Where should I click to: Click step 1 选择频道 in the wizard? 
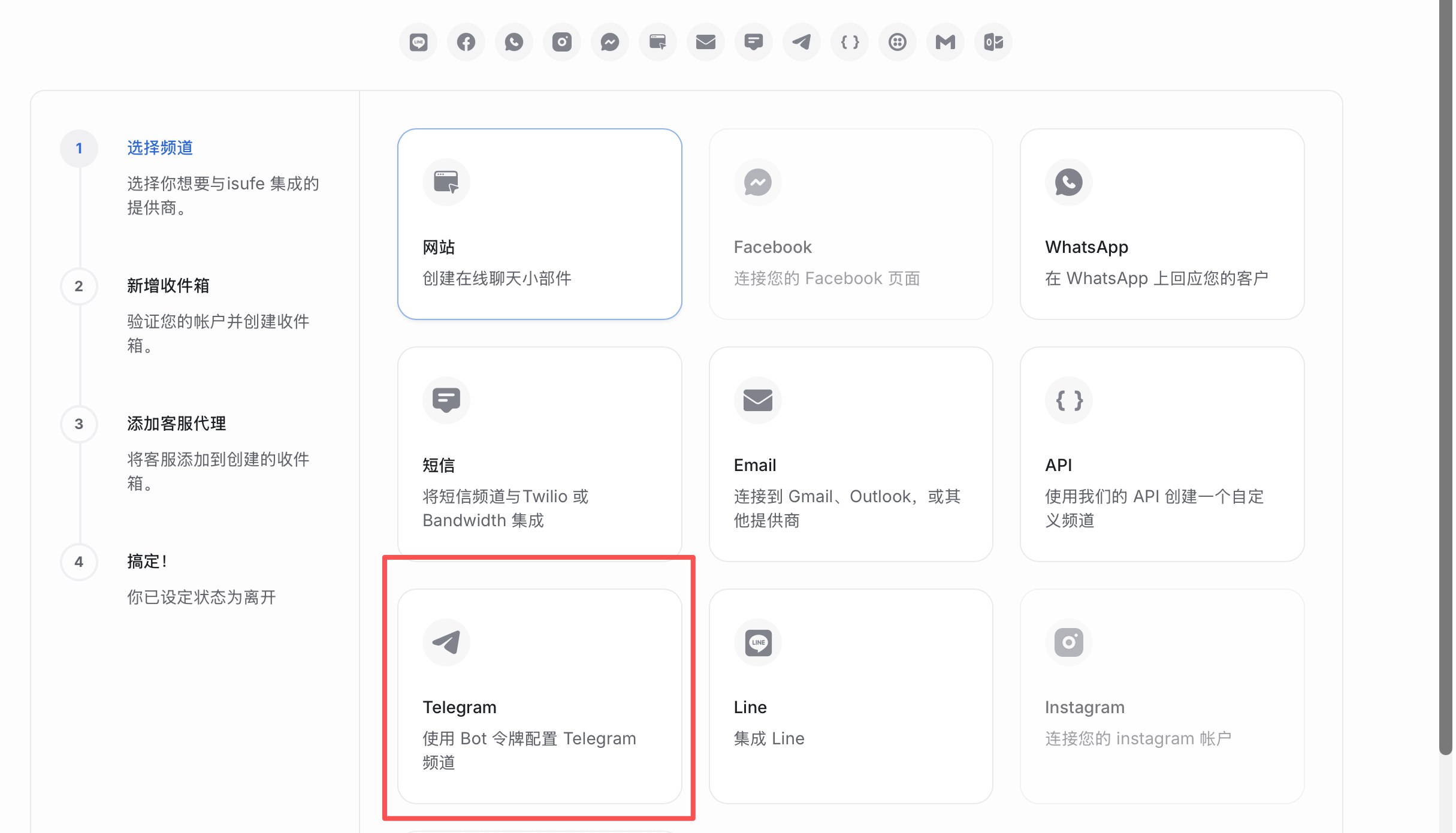point(159,148)
